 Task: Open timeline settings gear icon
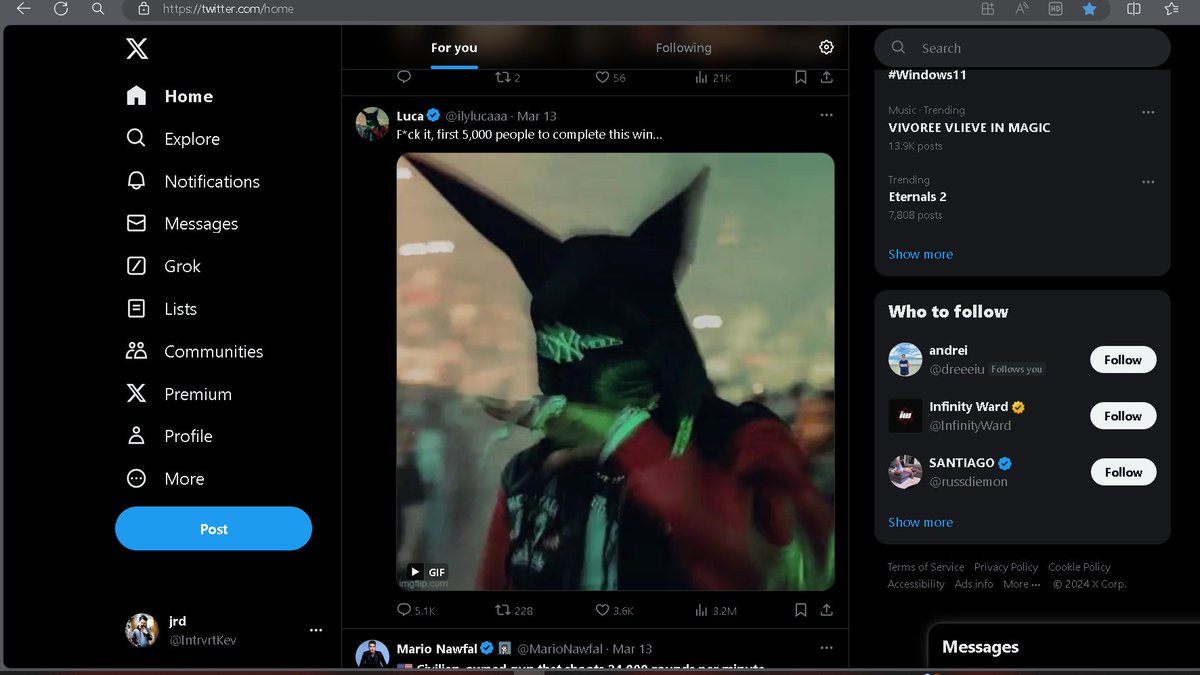point(826,47)
